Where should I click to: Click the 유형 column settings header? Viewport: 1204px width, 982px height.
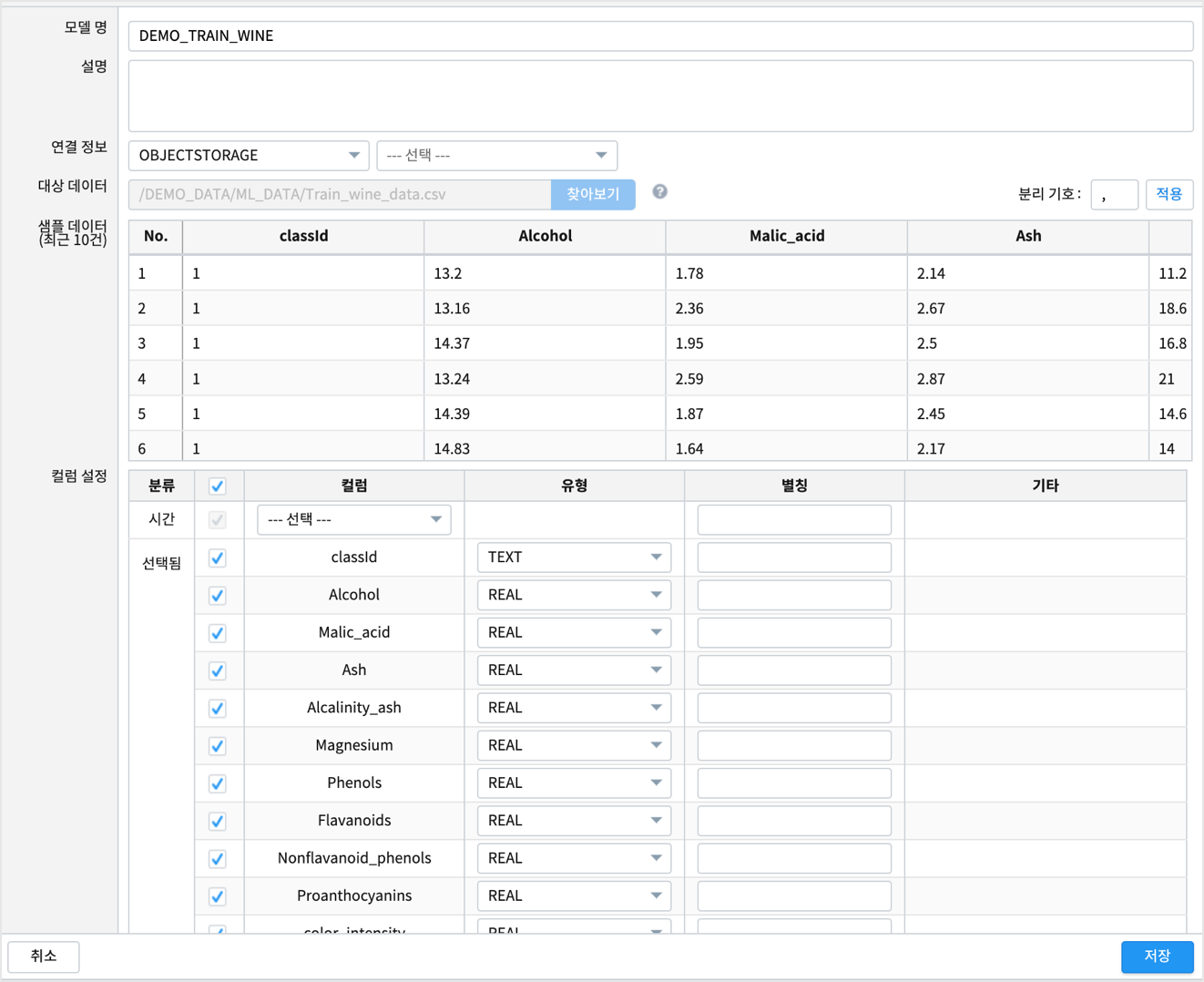574,486
